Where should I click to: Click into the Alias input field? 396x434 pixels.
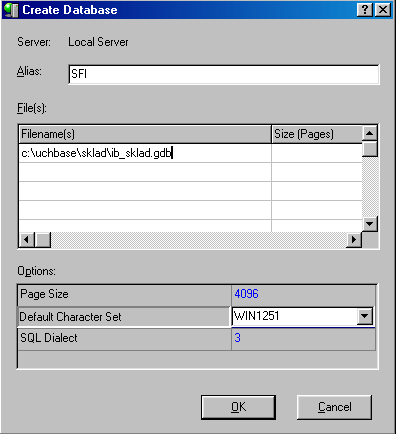pos(224,74)
